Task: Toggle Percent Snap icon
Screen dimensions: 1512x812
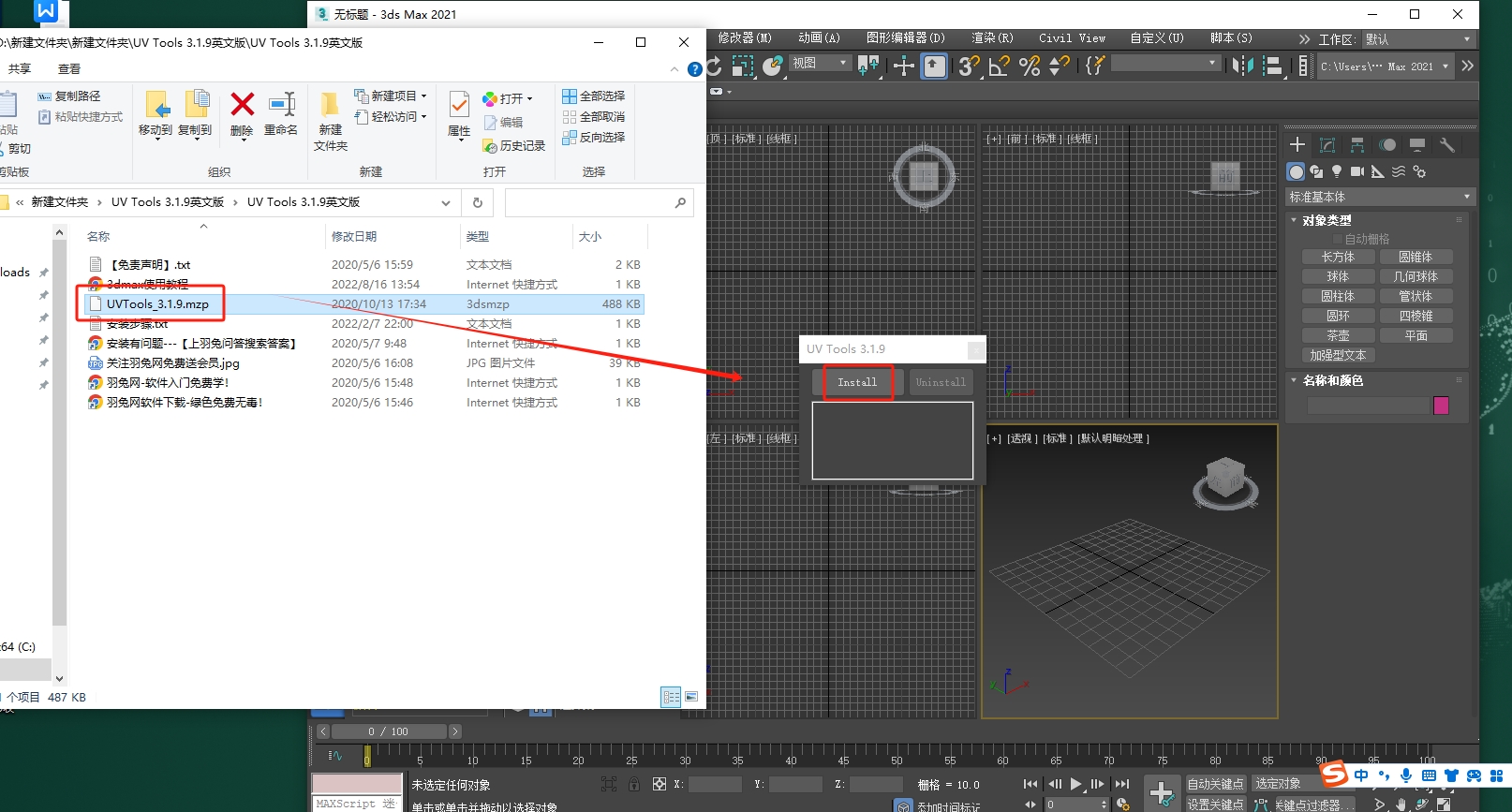Action: (x=1030, y=66)
